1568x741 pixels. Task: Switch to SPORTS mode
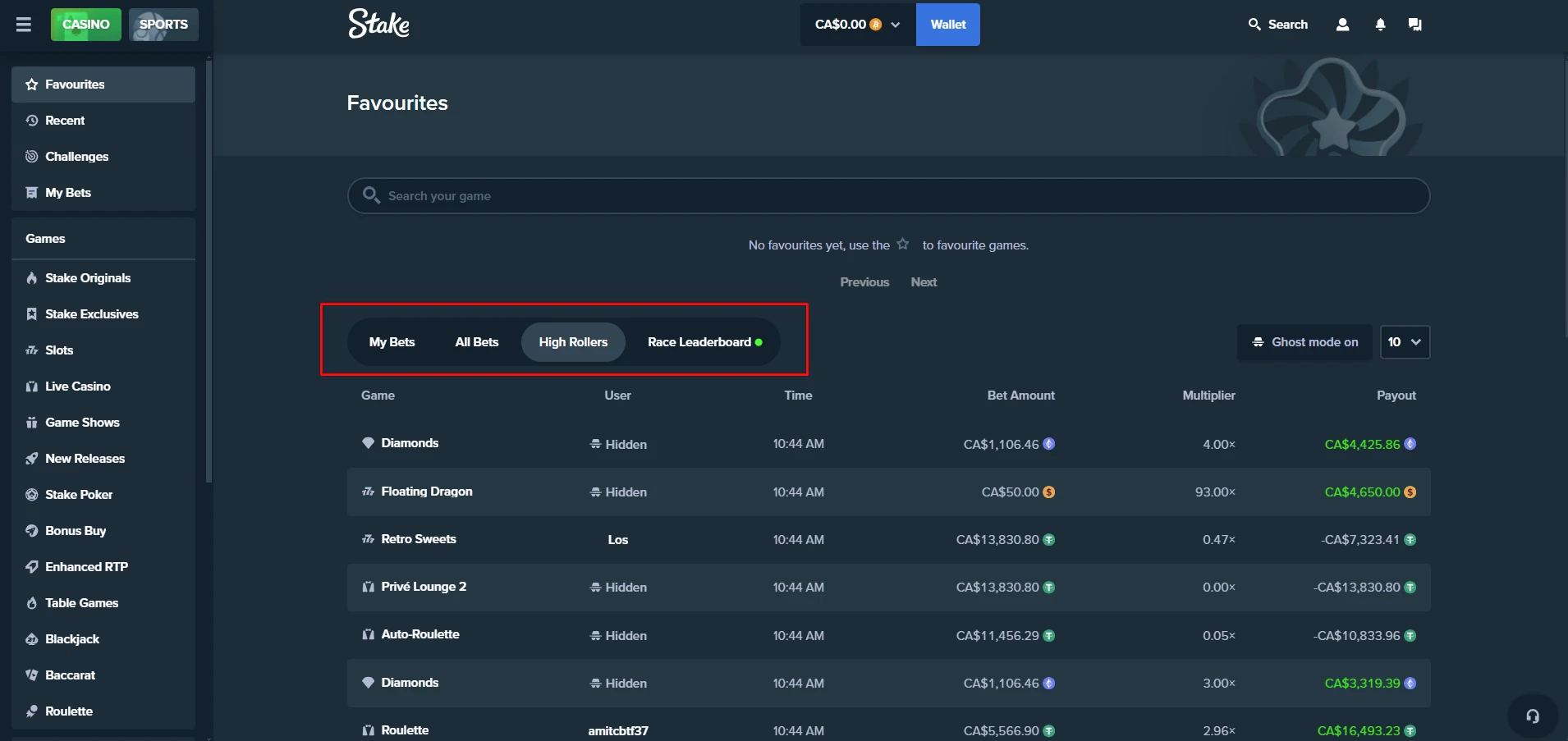(163, 25)
